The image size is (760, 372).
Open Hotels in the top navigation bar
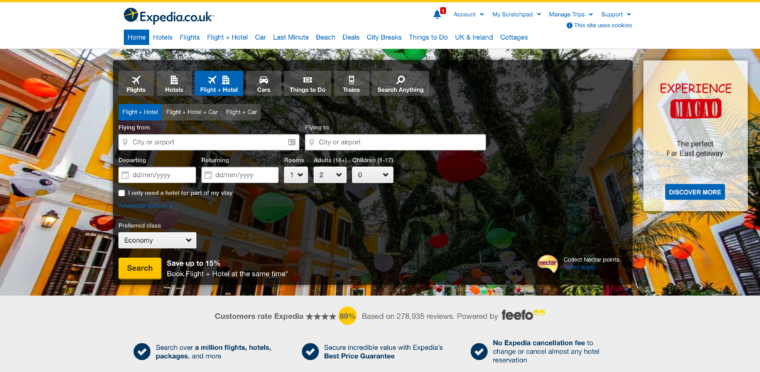[x=162, y=37]
